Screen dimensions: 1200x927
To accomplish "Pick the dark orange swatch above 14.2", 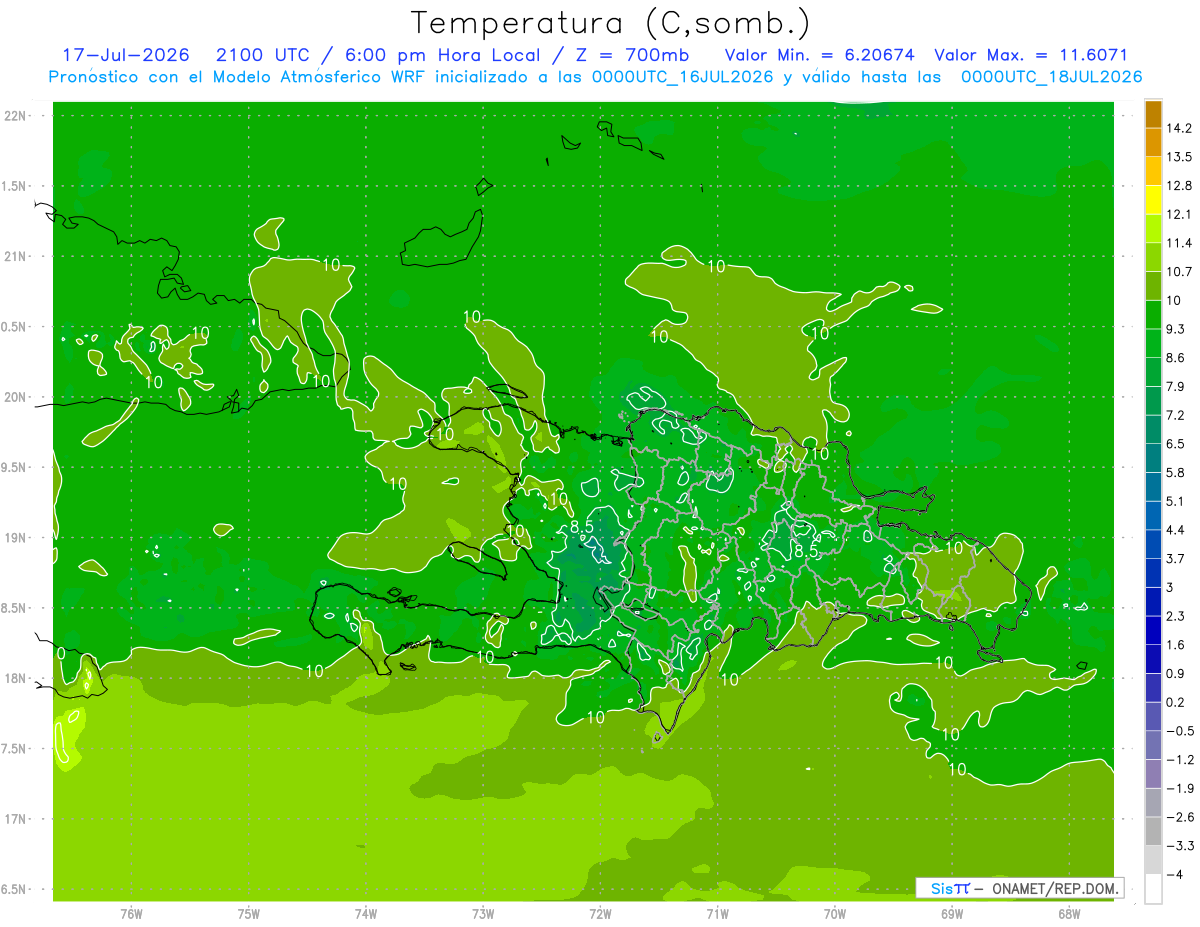I will click(1153, 114).
